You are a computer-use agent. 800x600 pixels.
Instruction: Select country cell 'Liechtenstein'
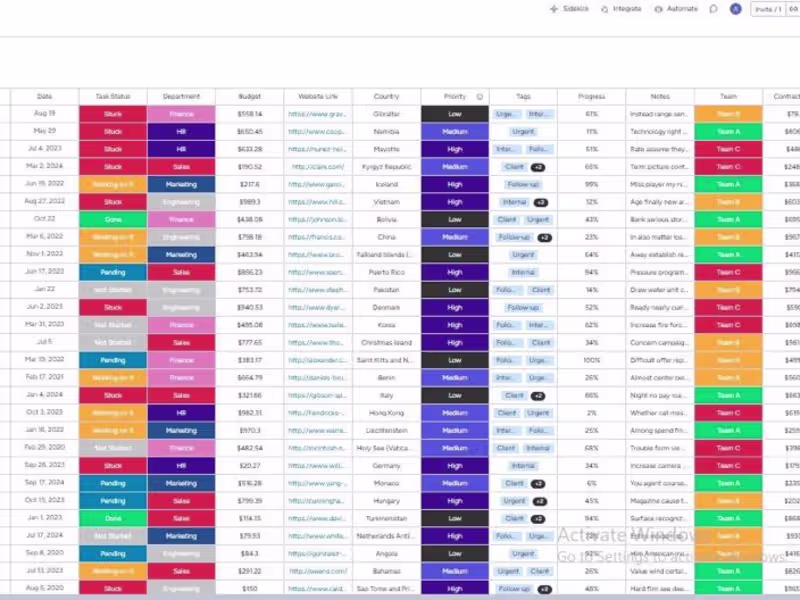[386, 431]
